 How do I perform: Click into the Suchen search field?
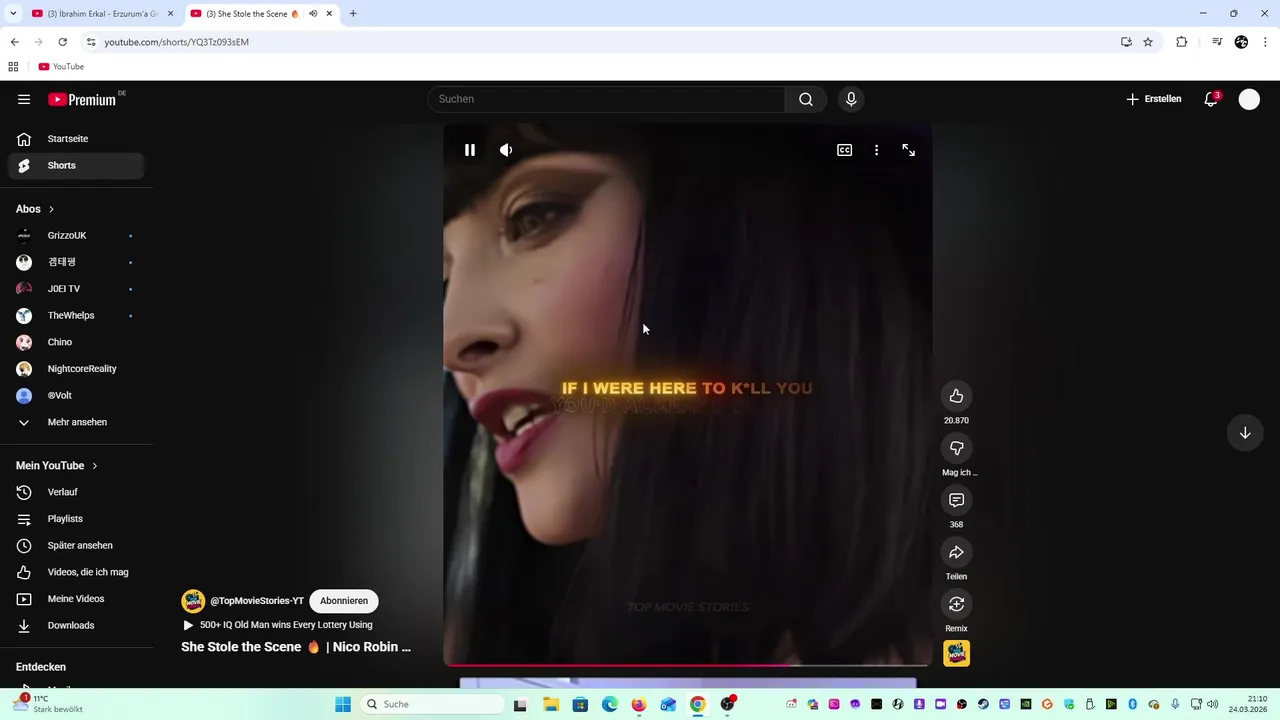click(x=606, y=99)
